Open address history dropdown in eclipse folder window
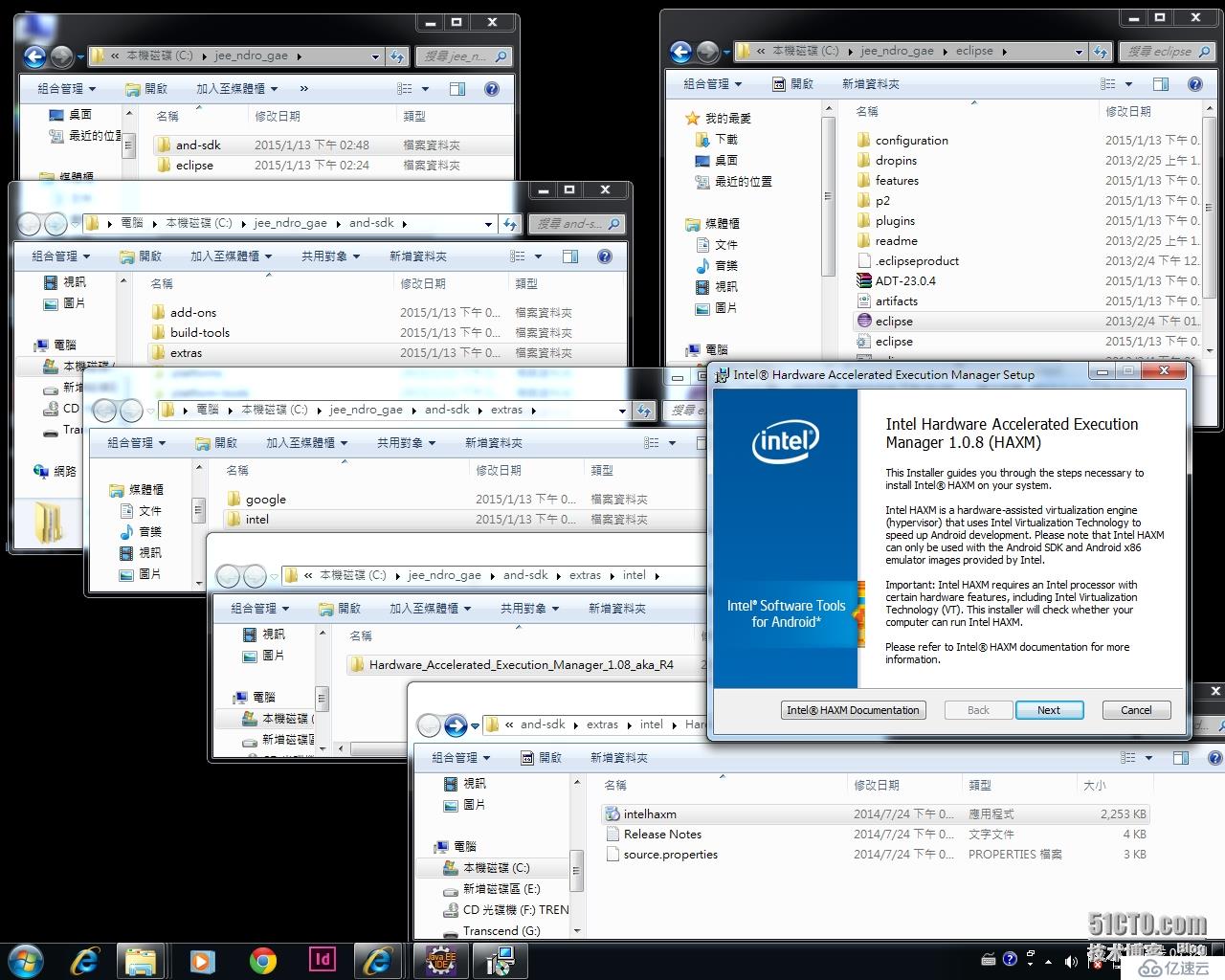Screen dimensions: 1225x980 tap(1079, 52)
